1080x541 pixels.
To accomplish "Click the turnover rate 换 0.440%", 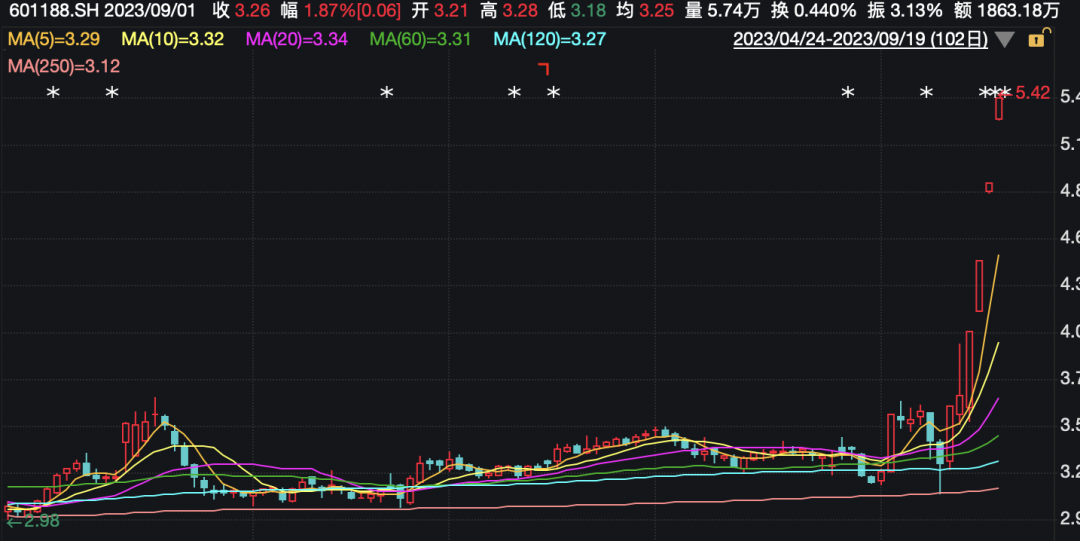I will click(x=813, y=11).
